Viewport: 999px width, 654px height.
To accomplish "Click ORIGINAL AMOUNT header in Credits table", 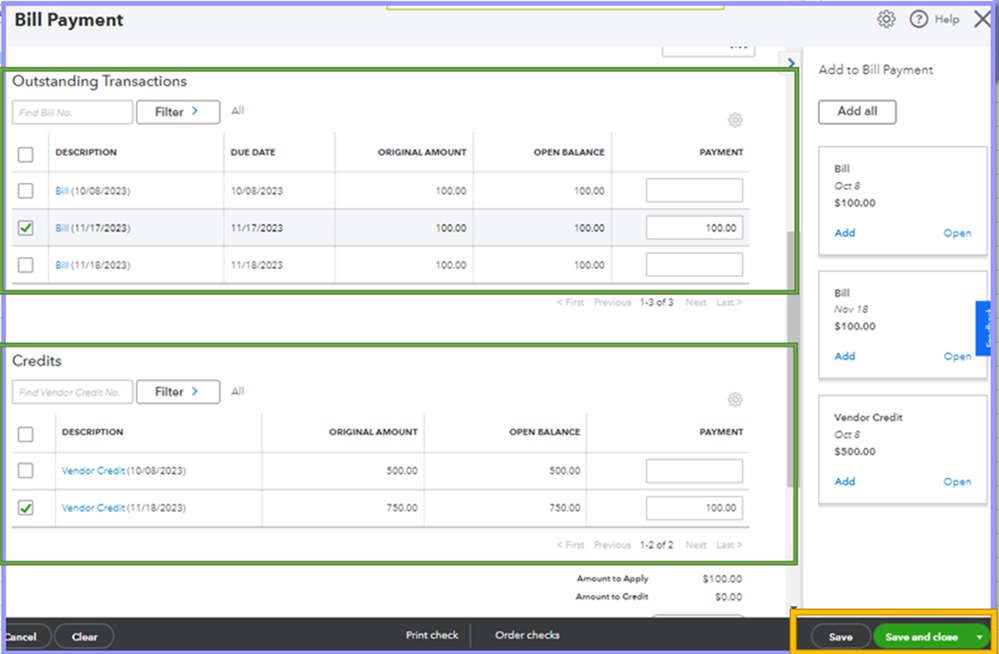I will click(373, 432).
